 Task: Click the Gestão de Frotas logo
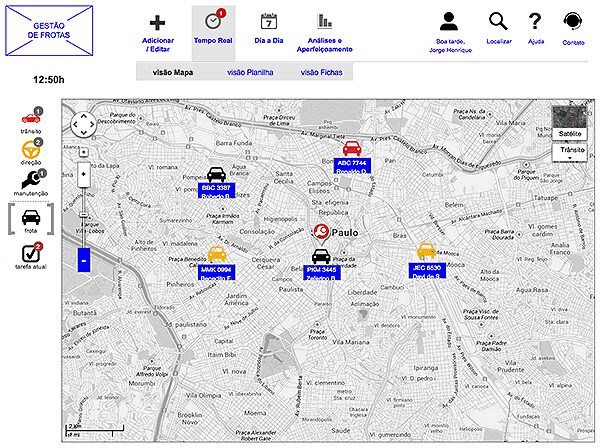(49, 31)
